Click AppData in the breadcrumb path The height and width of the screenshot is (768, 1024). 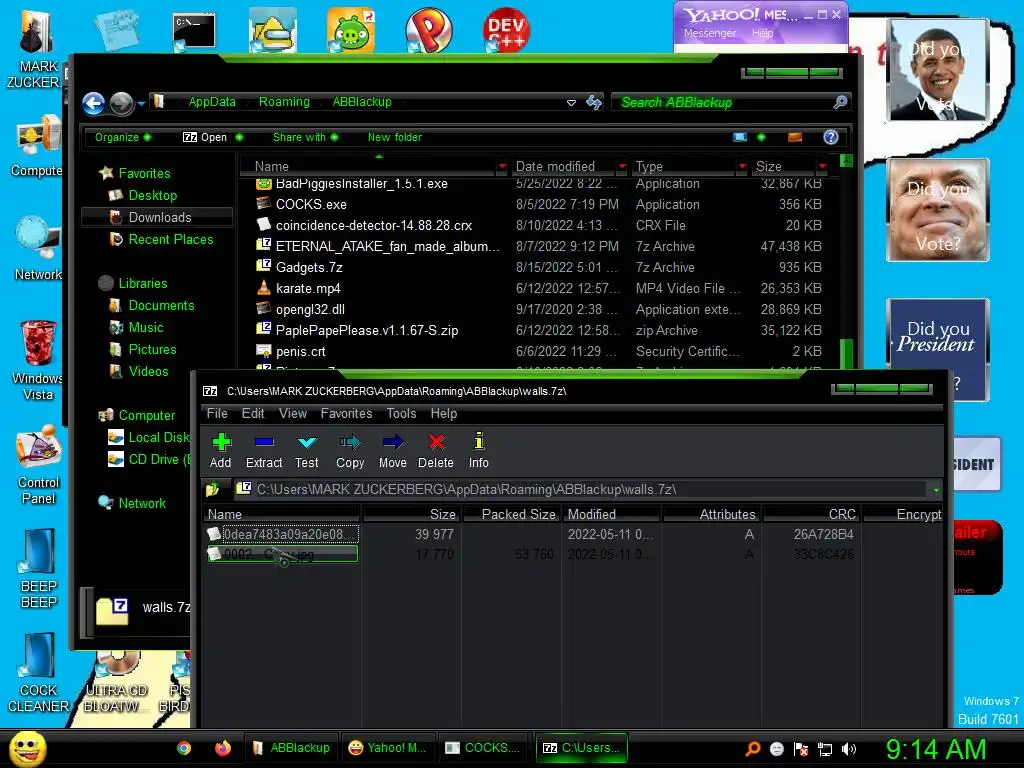click(212, 102)
